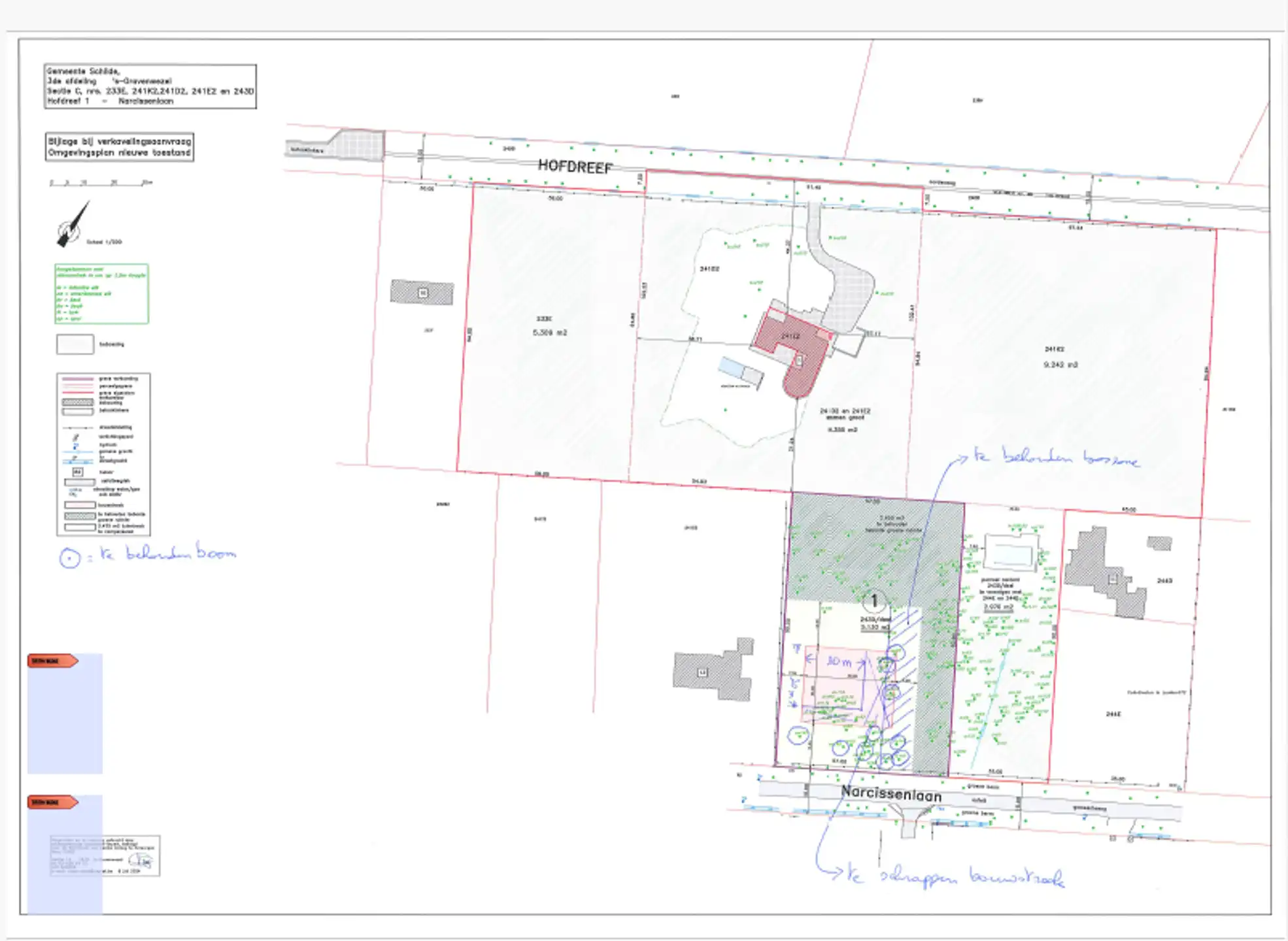Click the circled dot symbol in handwritten legend
Image resolution: width=1288 pixels, height=941 pixels.
click(x=69, y=558)
